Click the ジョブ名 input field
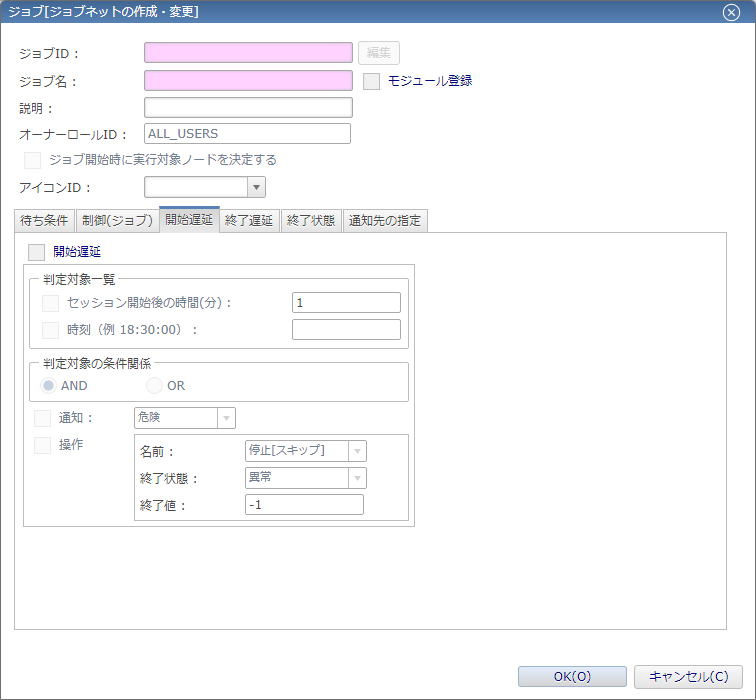Screen dimensions: 756x700 248,81
